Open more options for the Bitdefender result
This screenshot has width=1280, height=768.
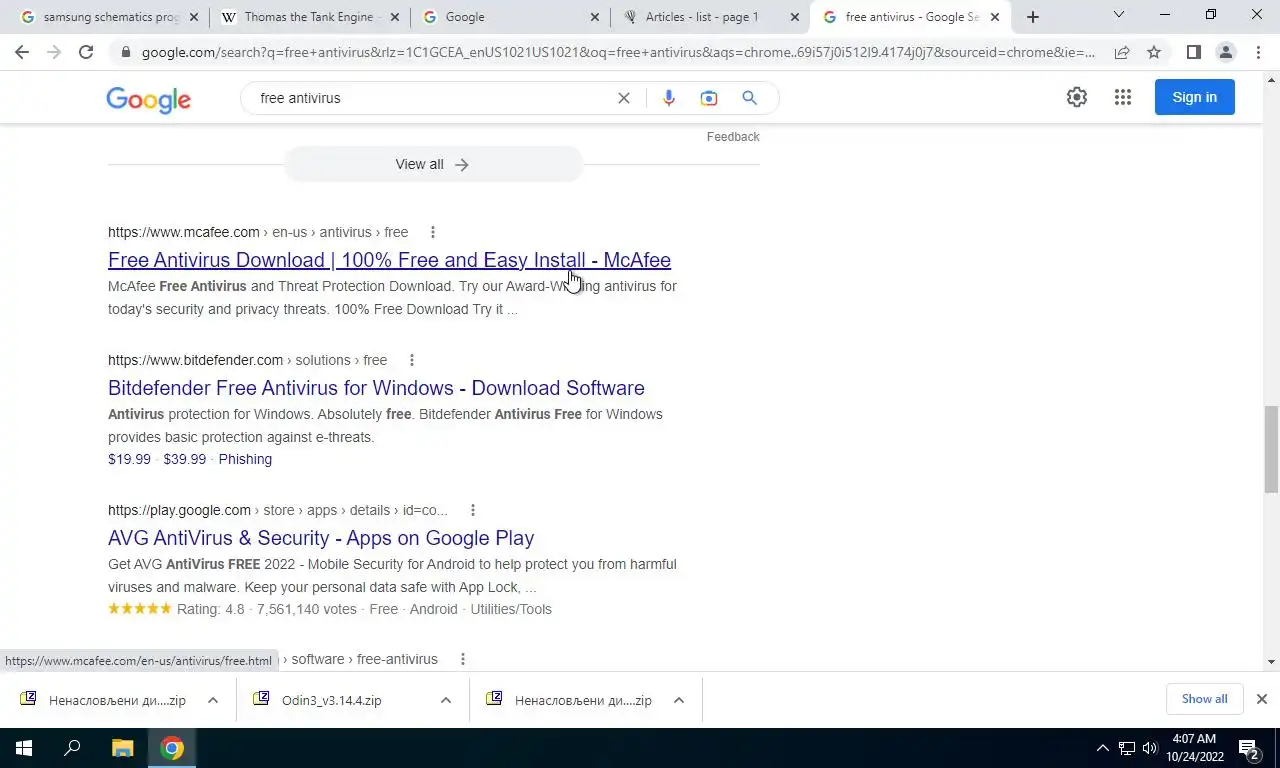(411, 360)
